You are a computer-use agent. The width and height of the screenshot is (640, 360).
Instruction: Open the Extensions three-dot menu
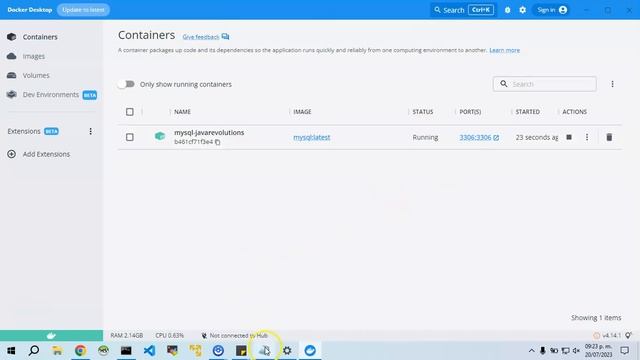click(x=90, y=131)
